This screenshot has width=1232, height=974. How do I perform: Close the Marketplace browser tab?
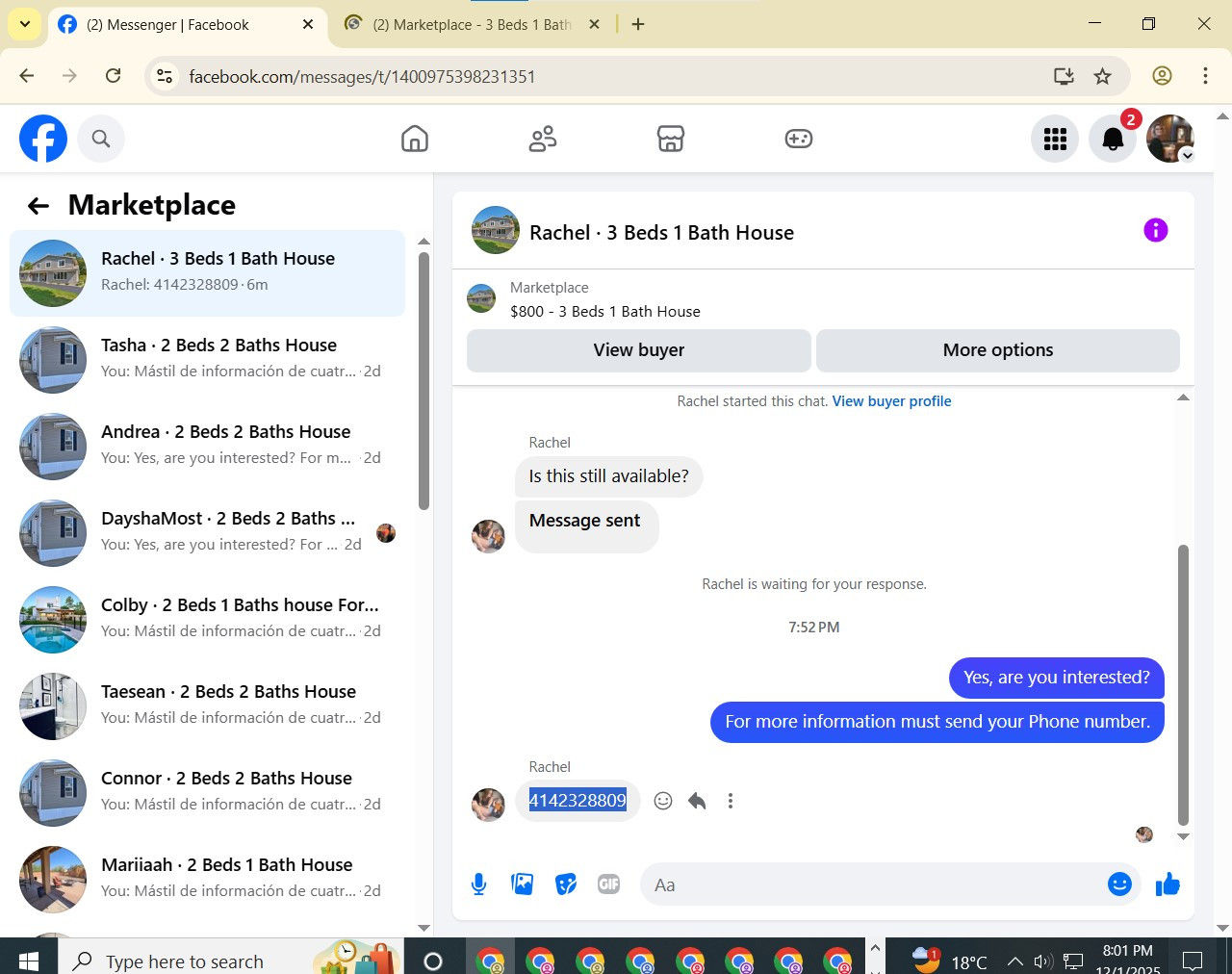coord(594,25)
